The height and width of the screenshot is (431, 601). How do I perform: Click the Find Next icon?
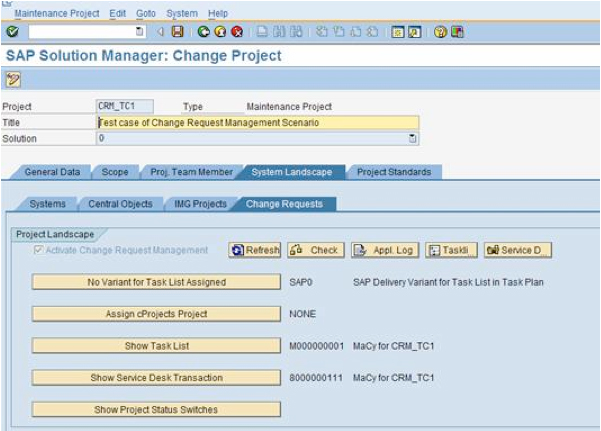click(296, 31)
